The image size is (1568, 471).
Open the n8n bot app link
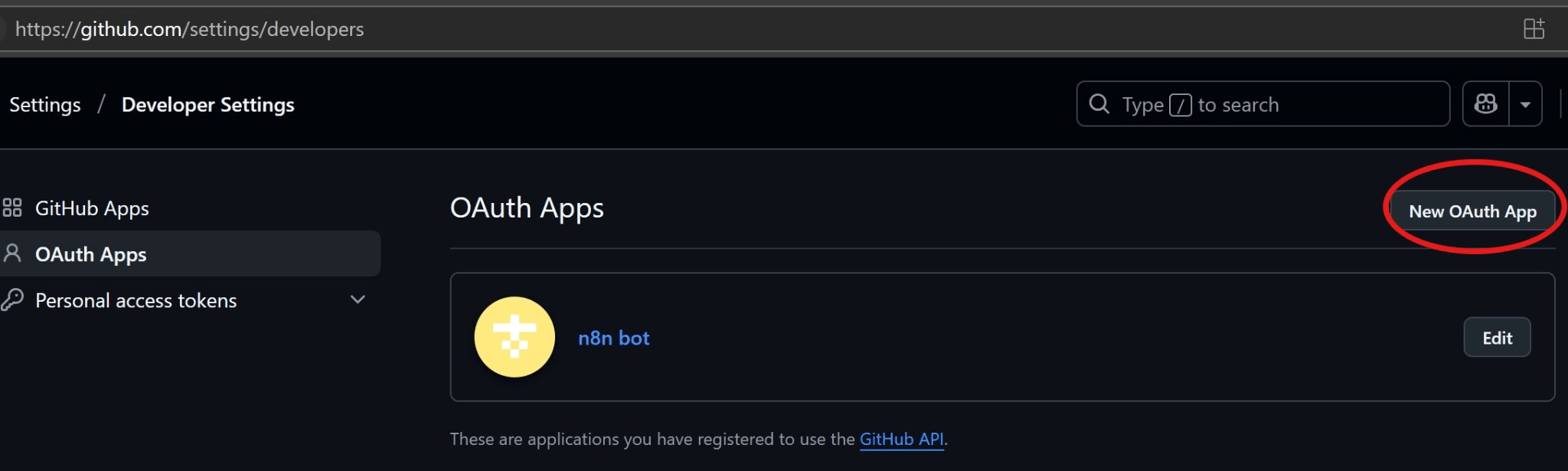pyautogui.click(x=613, y=338)
